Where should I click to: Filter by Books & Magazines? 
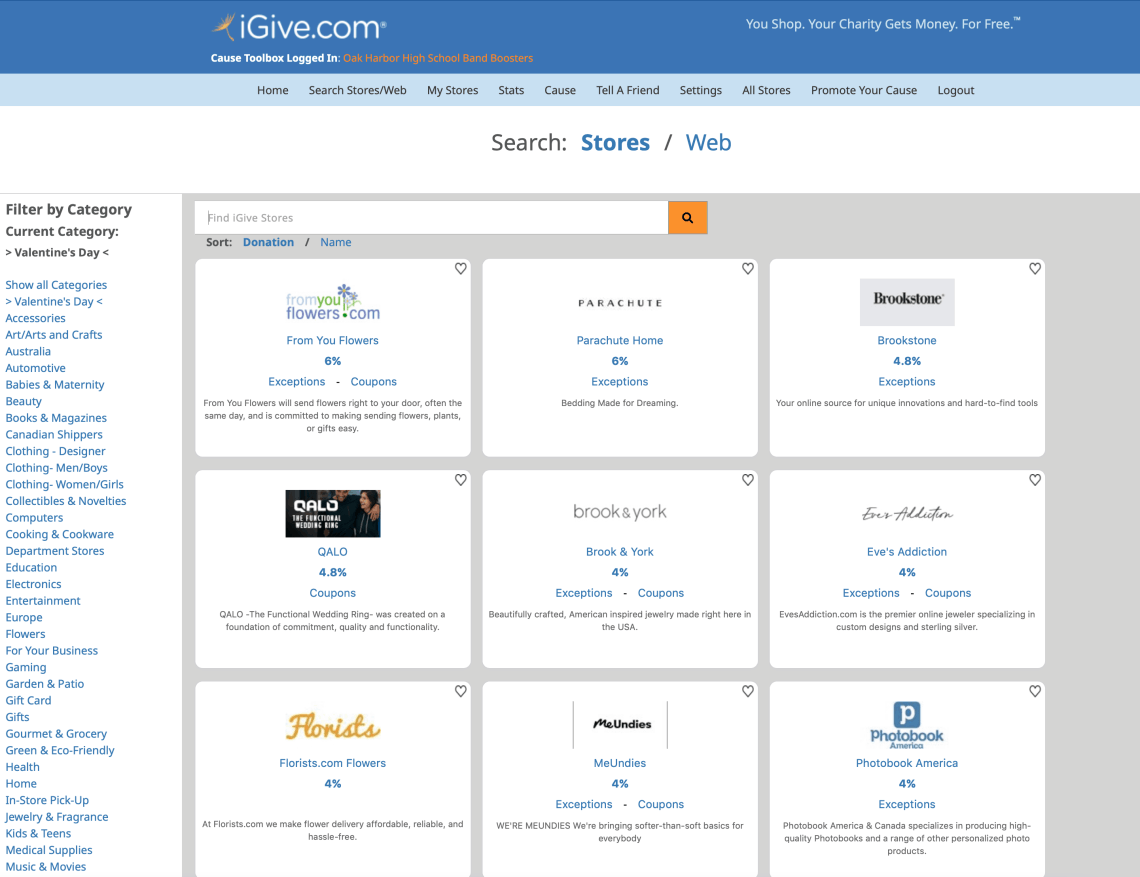(x=56, y=418)
